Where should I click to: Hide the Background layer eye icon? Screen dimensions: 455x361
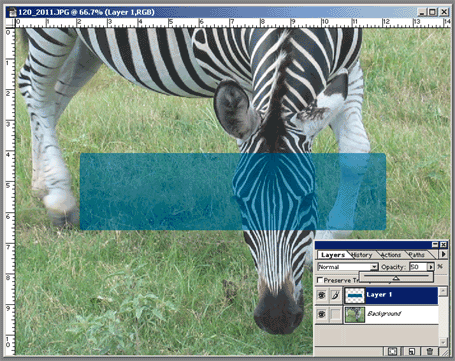(x=322, y=314)
